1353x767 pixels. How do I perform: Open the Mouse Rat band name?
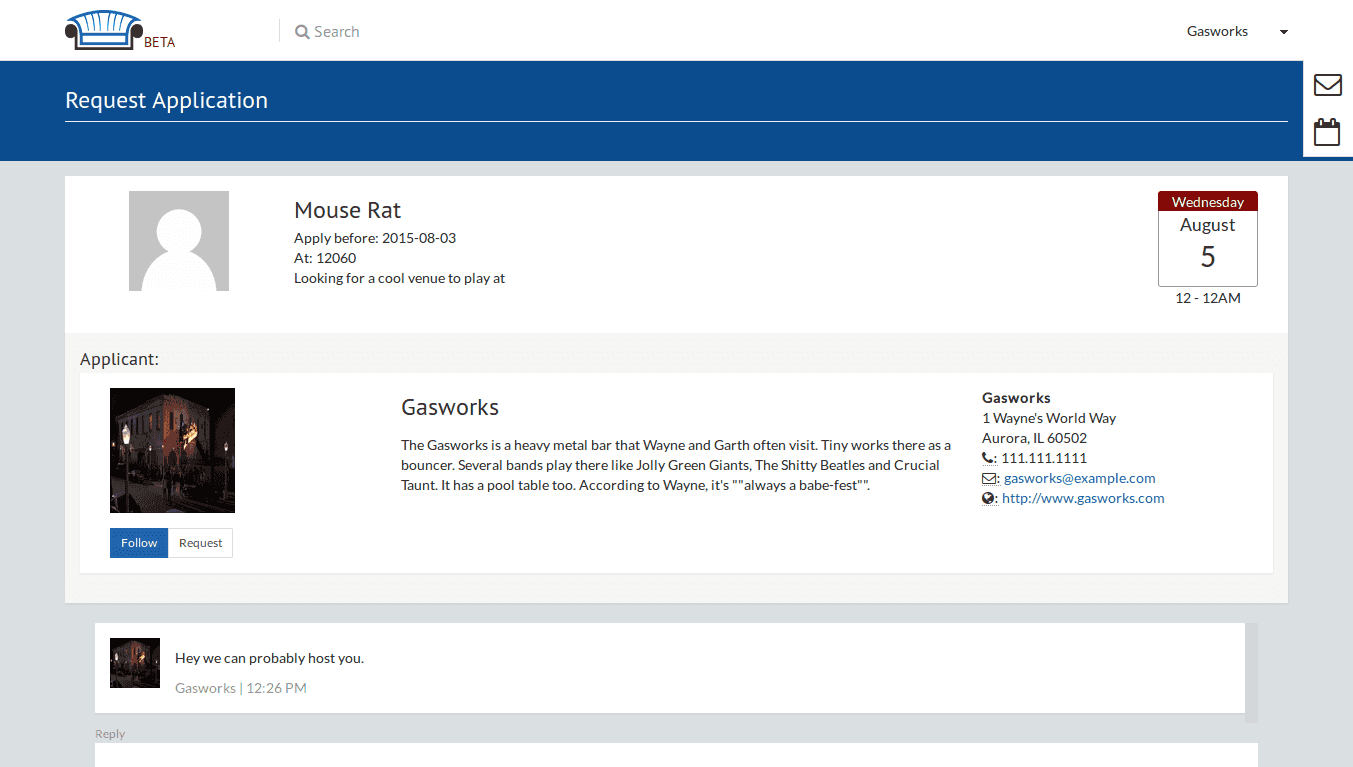pyautogui.click(x=347, y=210)
